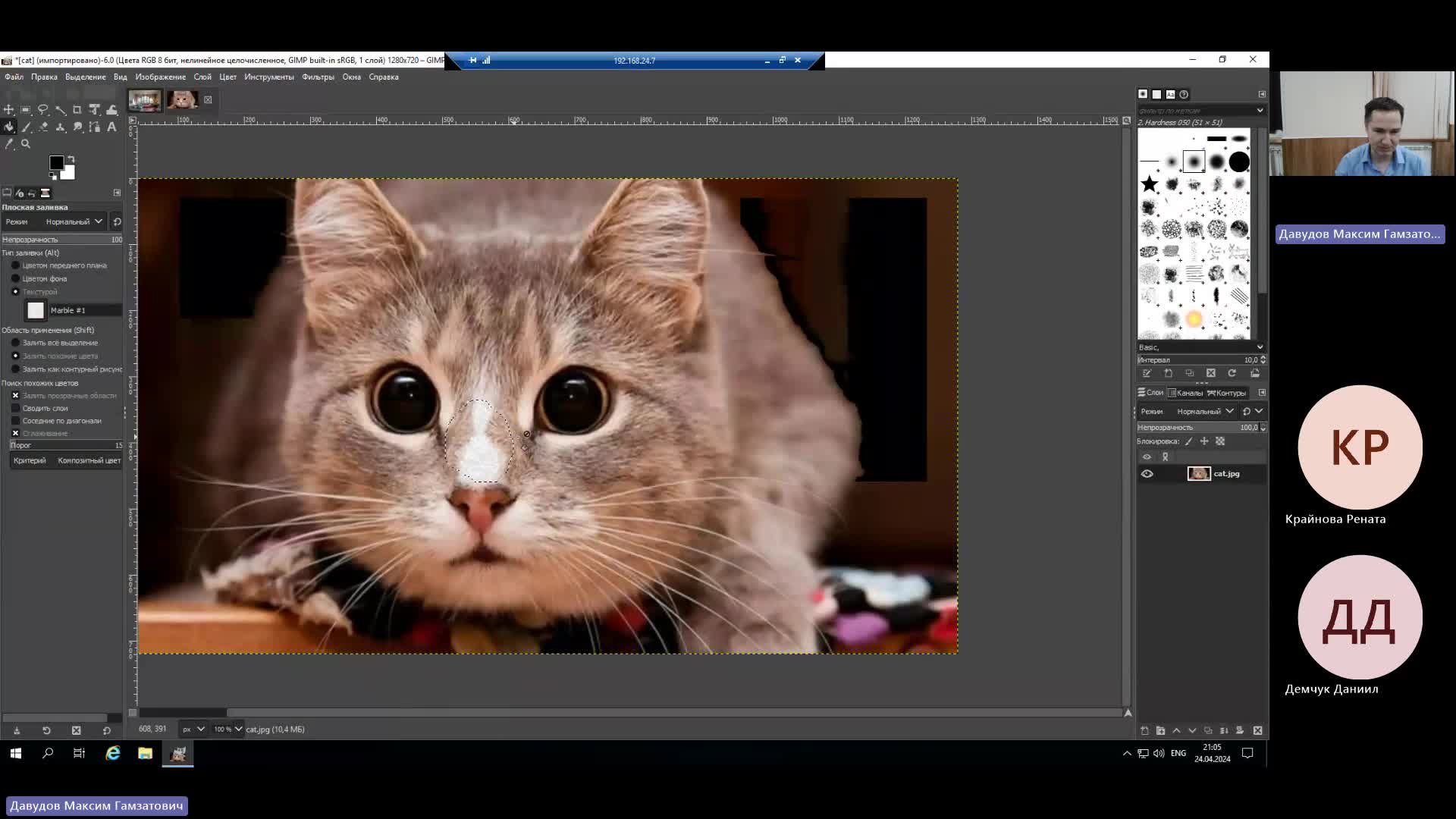
Task: Select the Text tool
Action: coord(112,127)
